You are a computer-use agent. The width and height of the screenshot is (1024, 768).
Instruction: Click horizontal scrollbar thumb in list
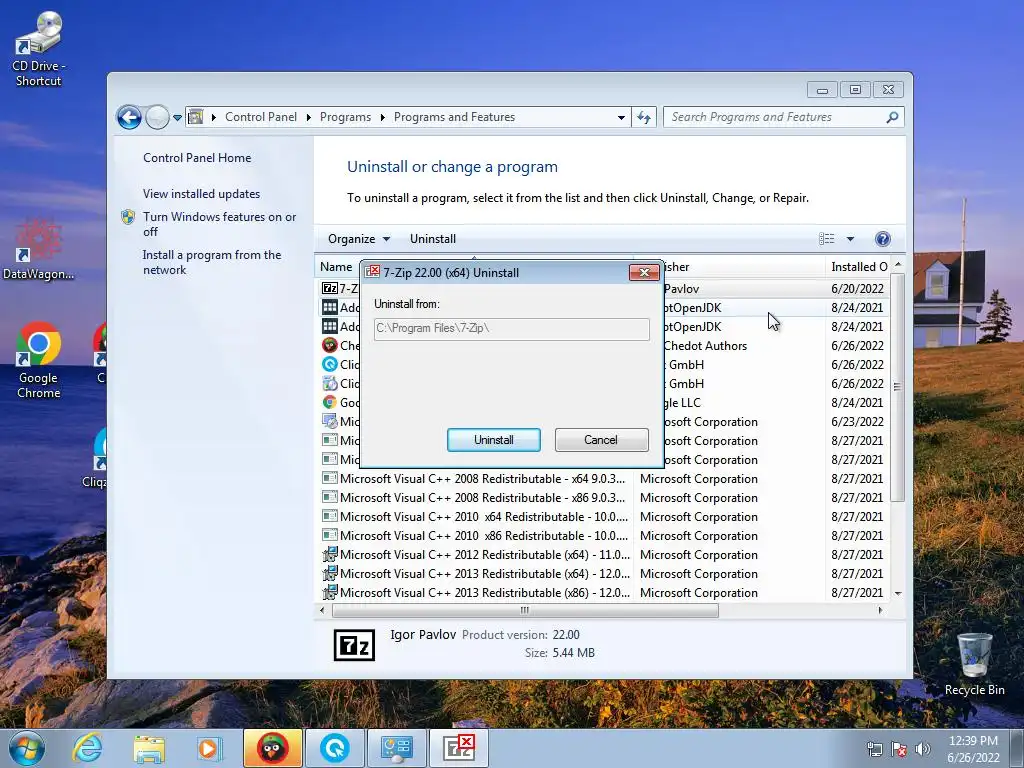(x=525, y=611)
